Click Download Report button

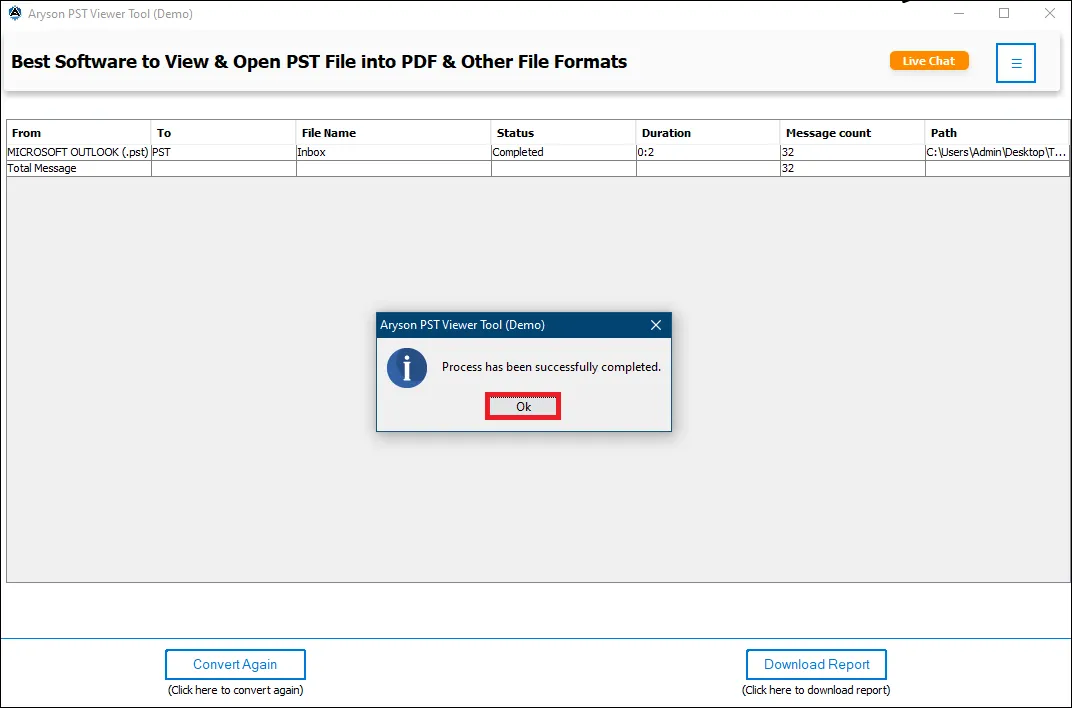point(816,664)
